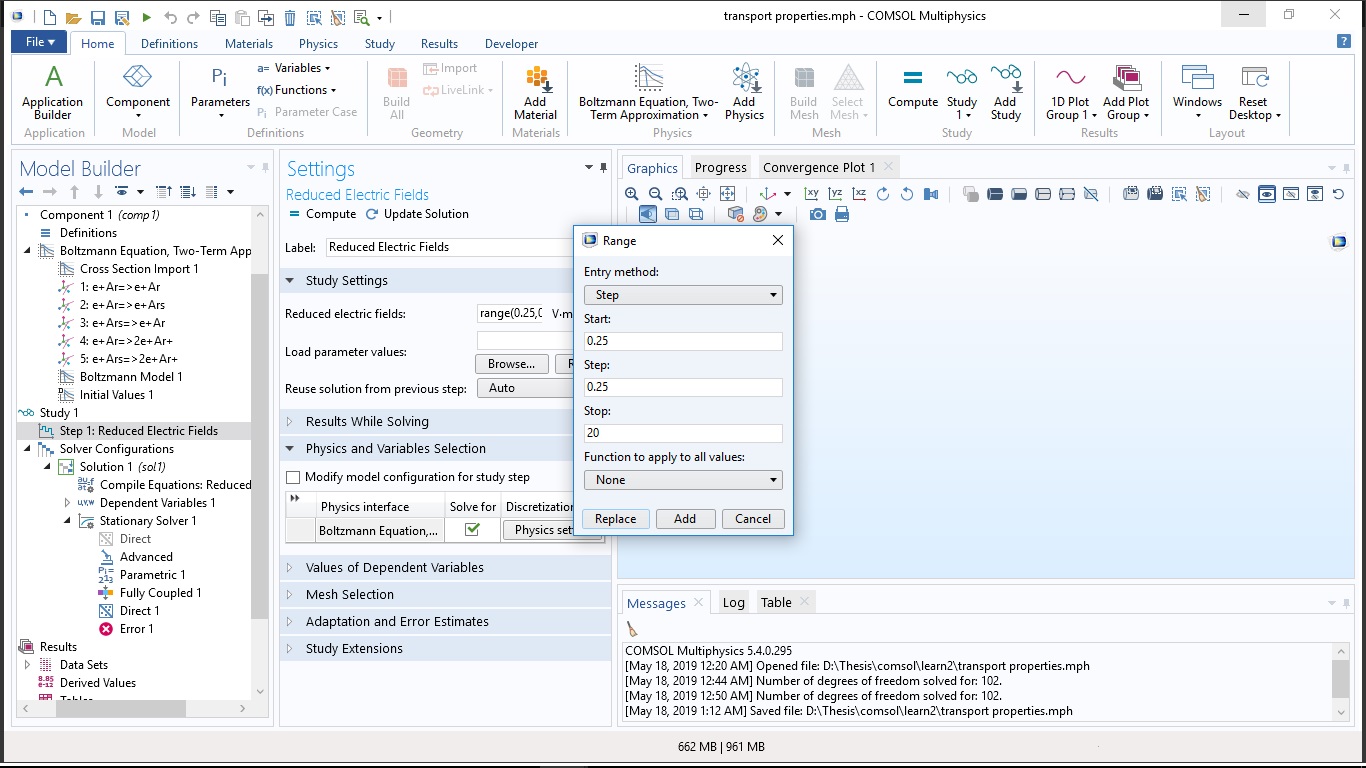
Task: Switch to the Progress tab
Action: click(720, 168)
